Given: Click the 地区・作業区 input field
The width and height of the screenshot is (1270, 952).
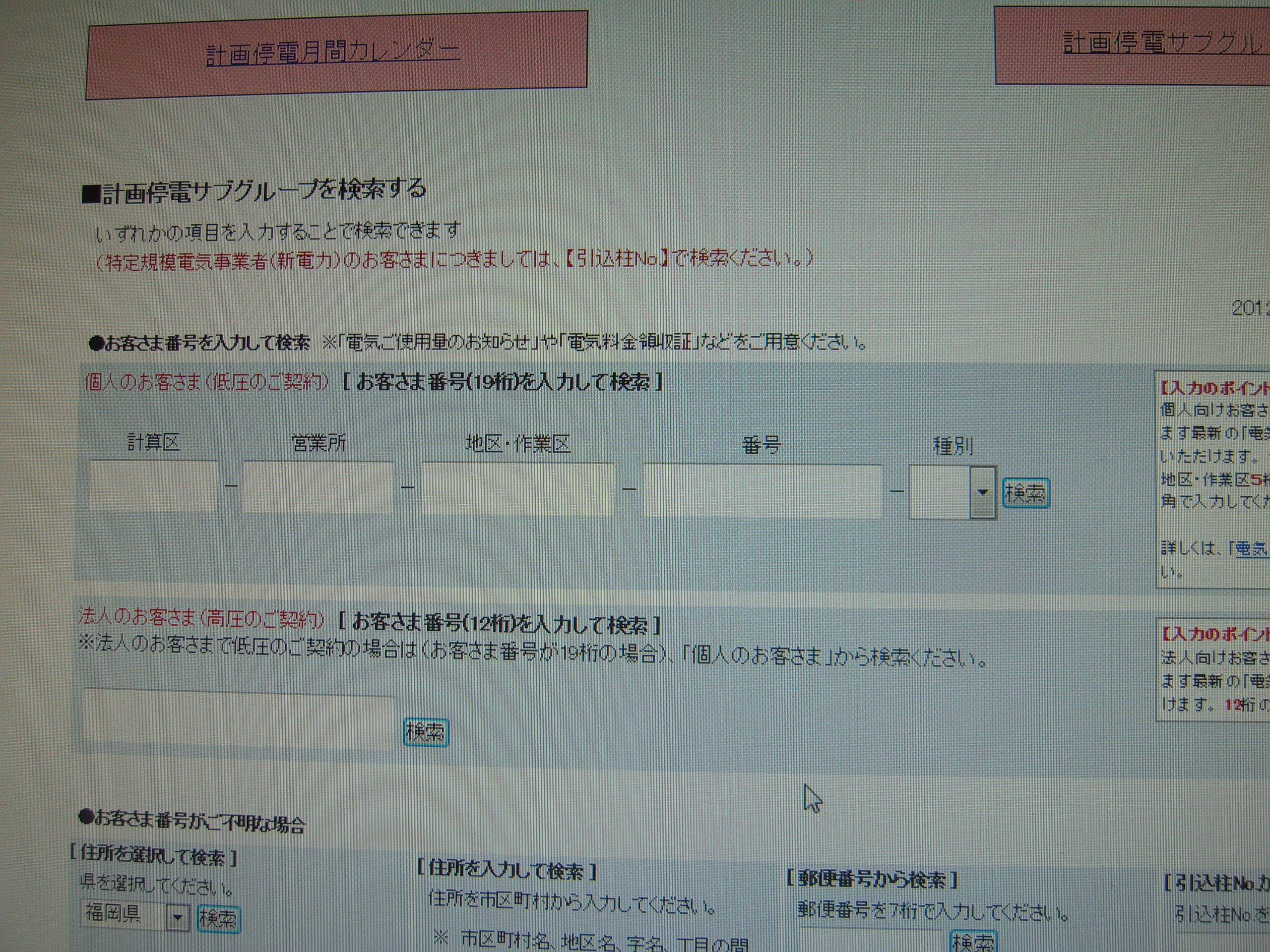Looking at the screenshot, I should tap(517, 489).
